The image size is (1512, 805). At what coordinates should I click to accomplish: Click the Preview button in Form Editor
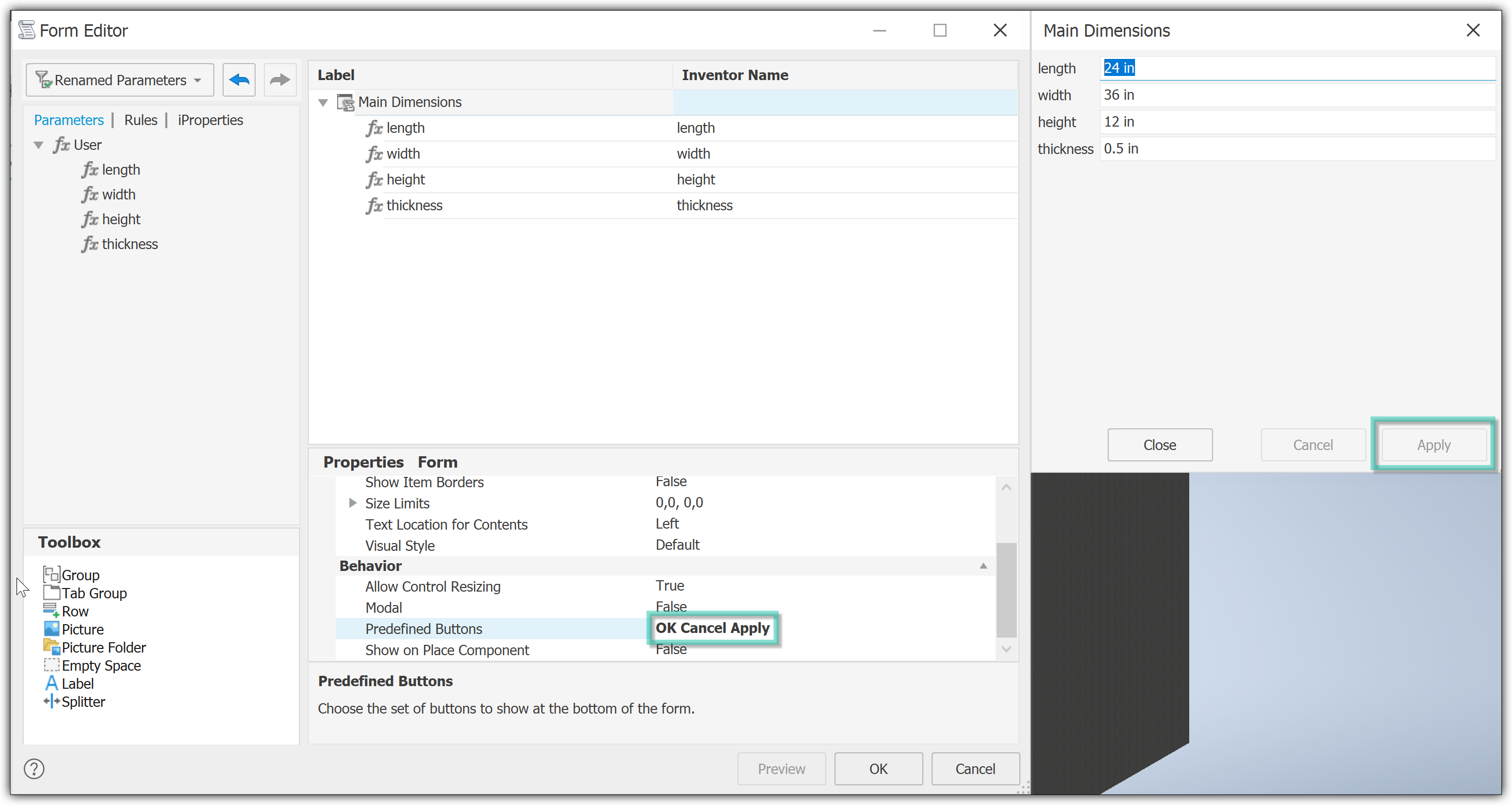point(783,769)
